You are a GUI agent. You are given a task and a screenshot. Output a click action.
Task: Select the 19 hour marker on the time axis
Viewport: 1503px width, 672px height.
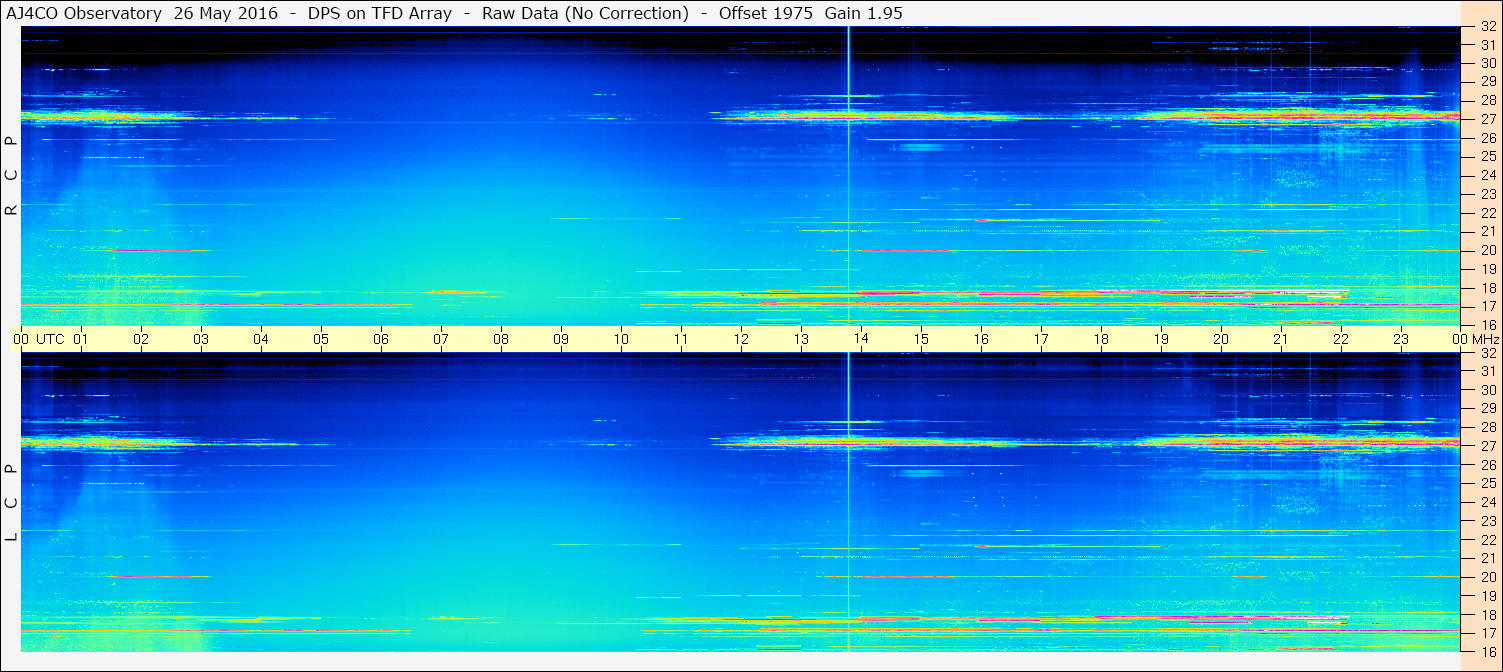click(x=1161, y=339)
